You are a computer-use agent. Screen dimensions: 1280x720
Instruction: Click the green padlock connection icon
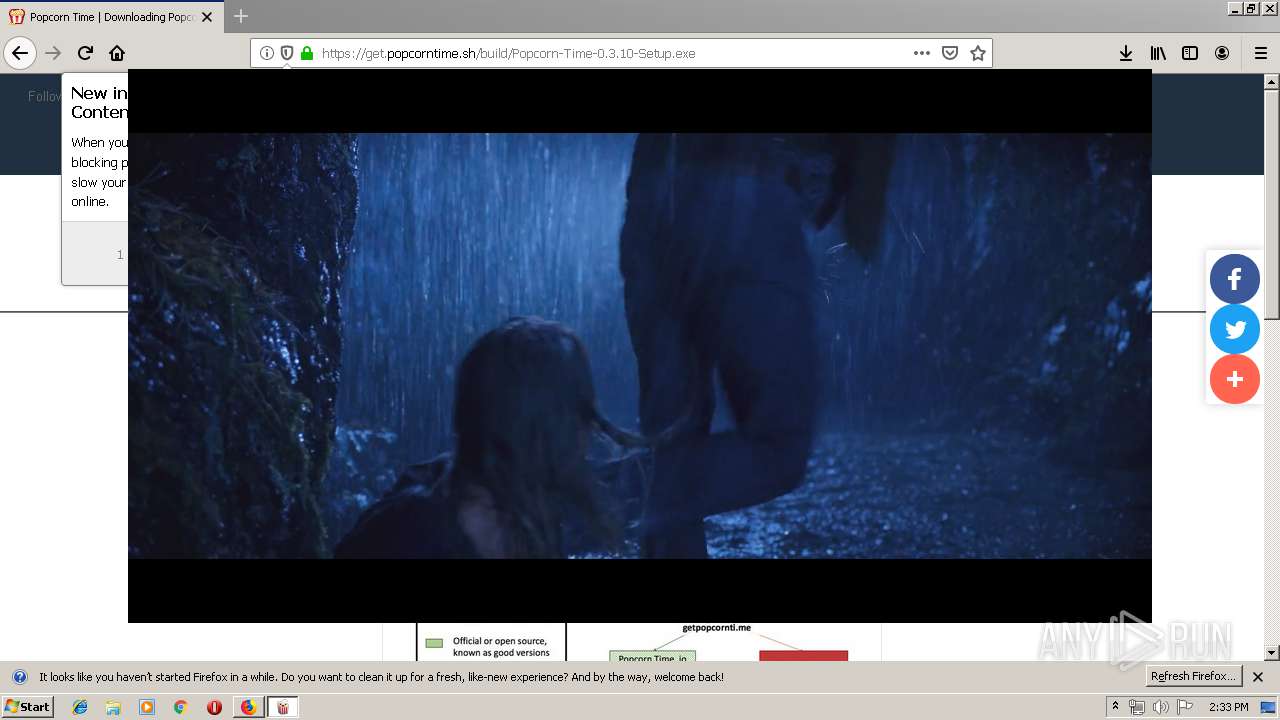click(307, 53)
